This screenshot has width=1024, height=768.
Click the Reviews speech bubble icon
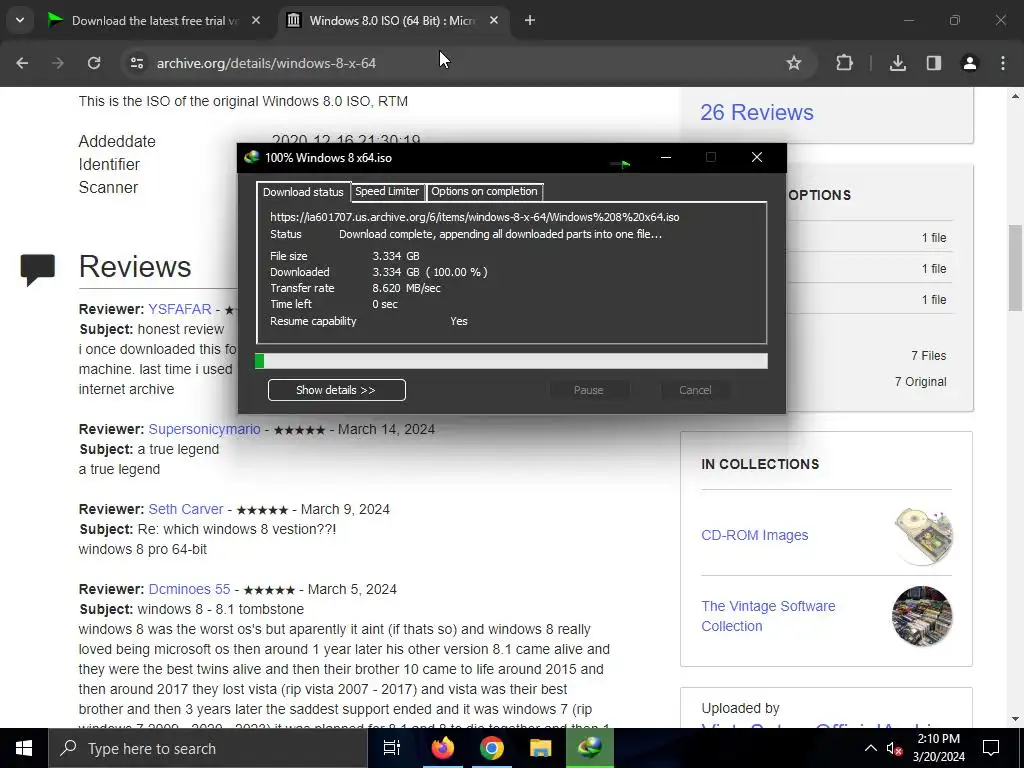click(x=38, y=269)
